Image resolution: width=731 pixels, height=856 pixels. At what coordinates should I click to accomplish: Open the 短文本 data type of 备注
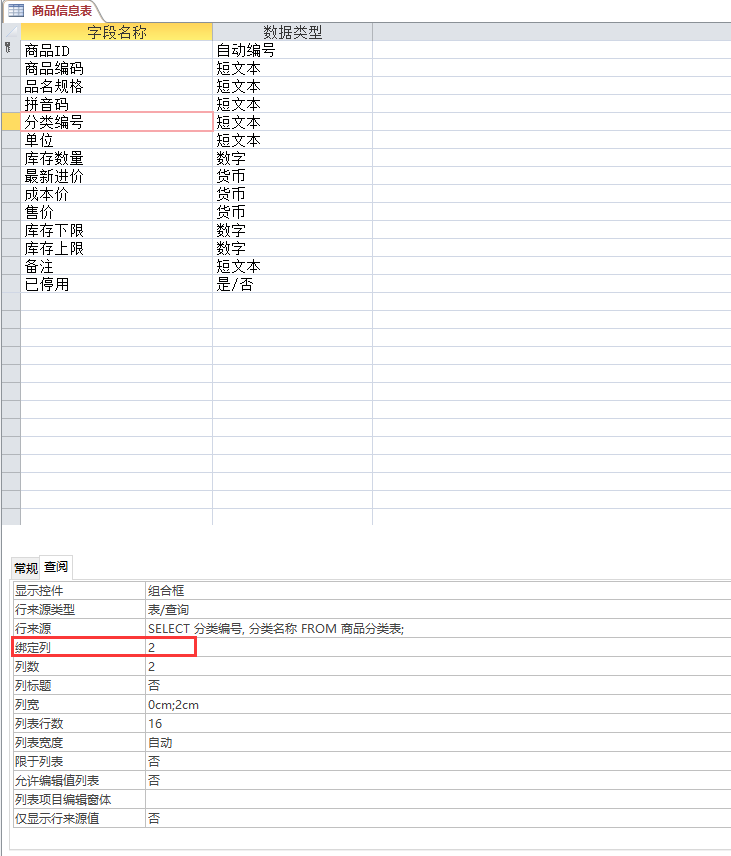[292, 266]
